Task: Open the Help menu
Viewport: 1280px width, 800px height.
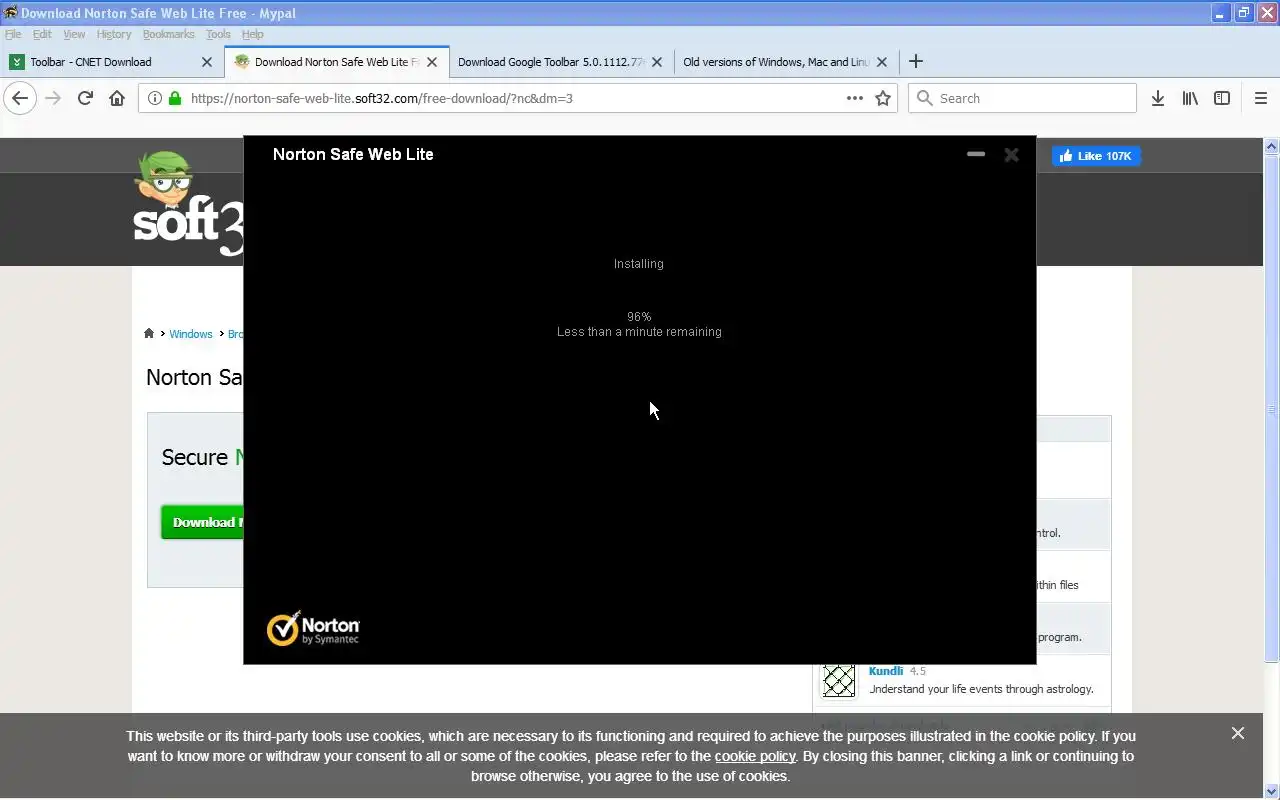Action: [x=252, y=34]
